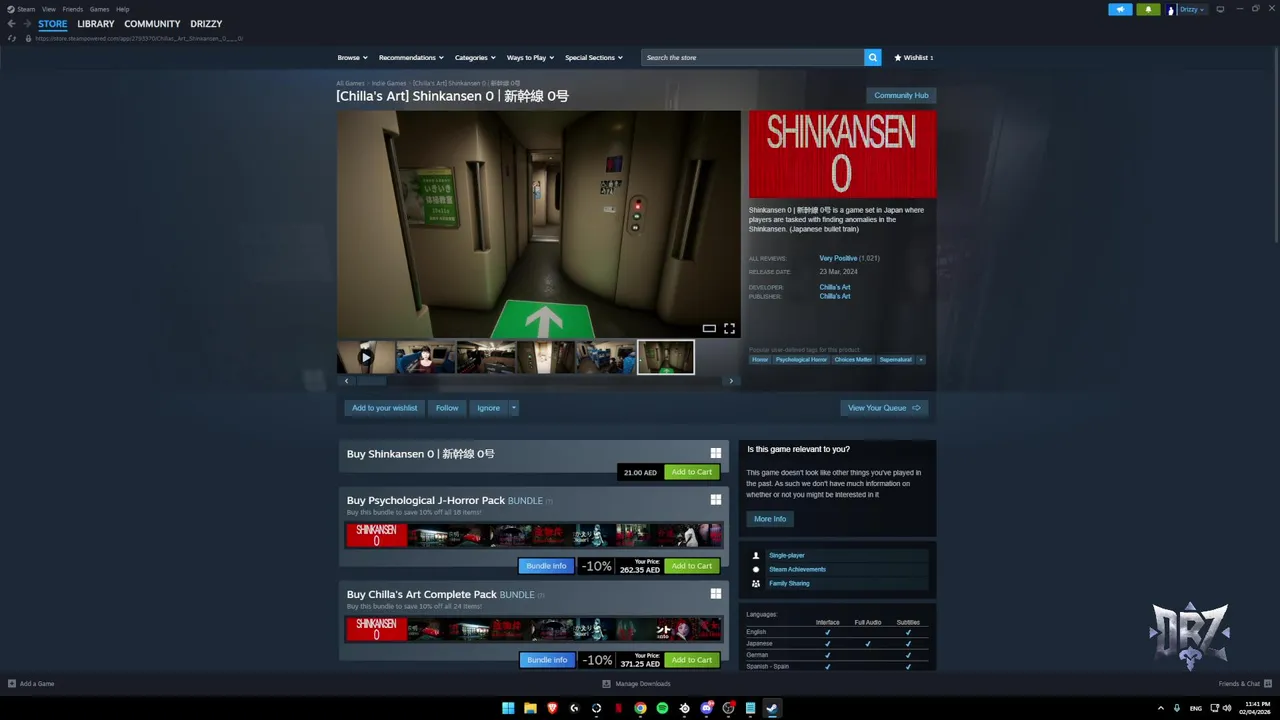1280x720 pixels.
Task: Open Google Chrome from taskbar
Action: [640, 708]
